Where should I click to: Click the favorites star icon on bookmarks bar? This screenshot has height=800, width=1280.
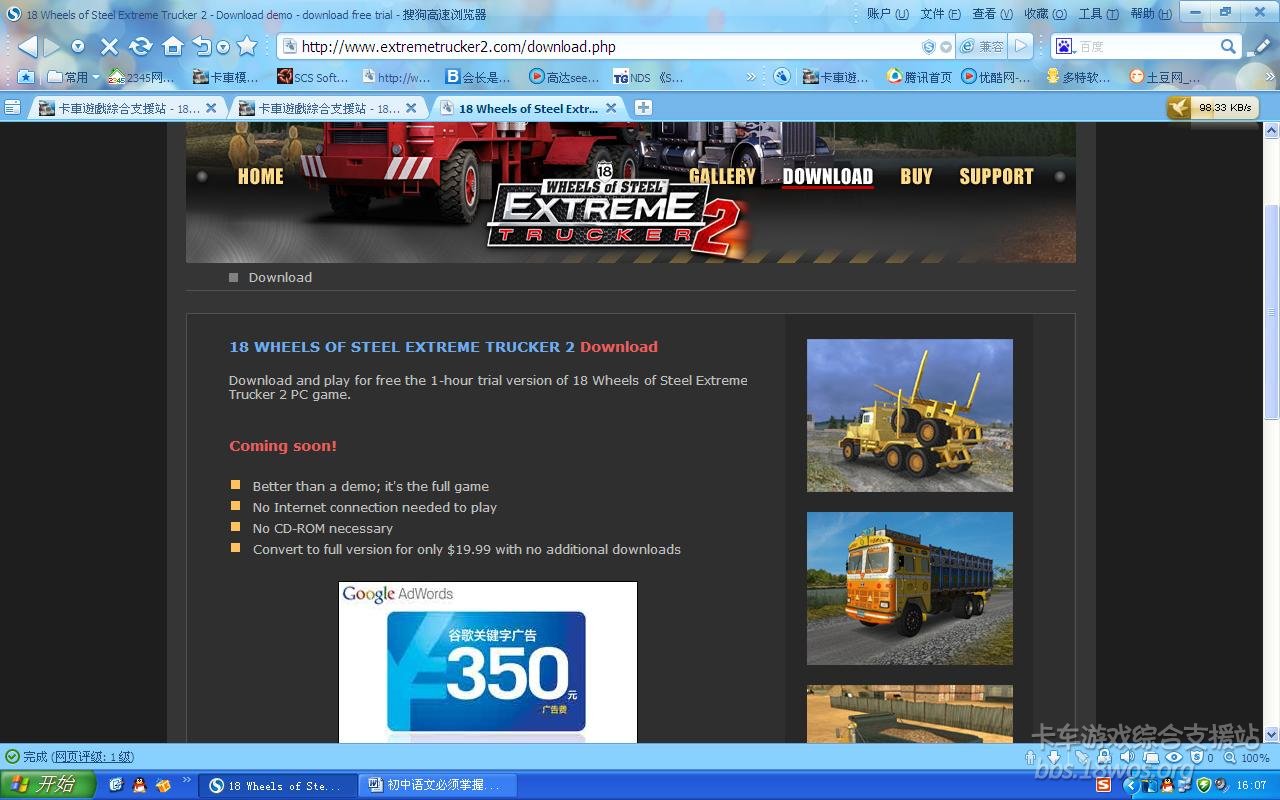(26, 77)
